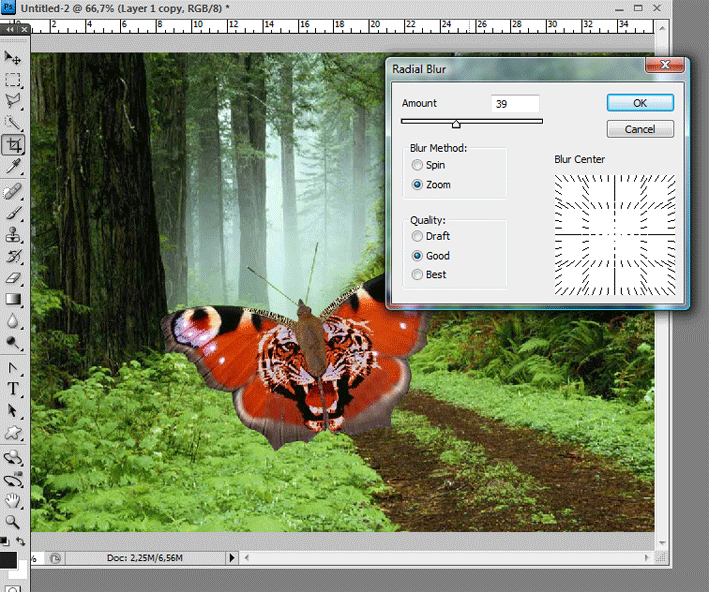The height and width of the screenshot is (592, 709).
Task: Select the Eraser tool
Action: pos(13,278)
